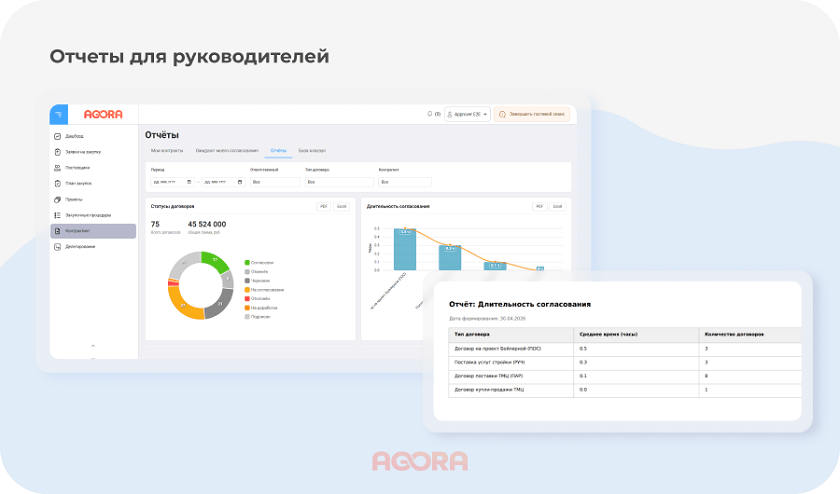Open the Проекты sidebar icon
Viewport: 840px width, 494px height.
(x=57, y=199)
